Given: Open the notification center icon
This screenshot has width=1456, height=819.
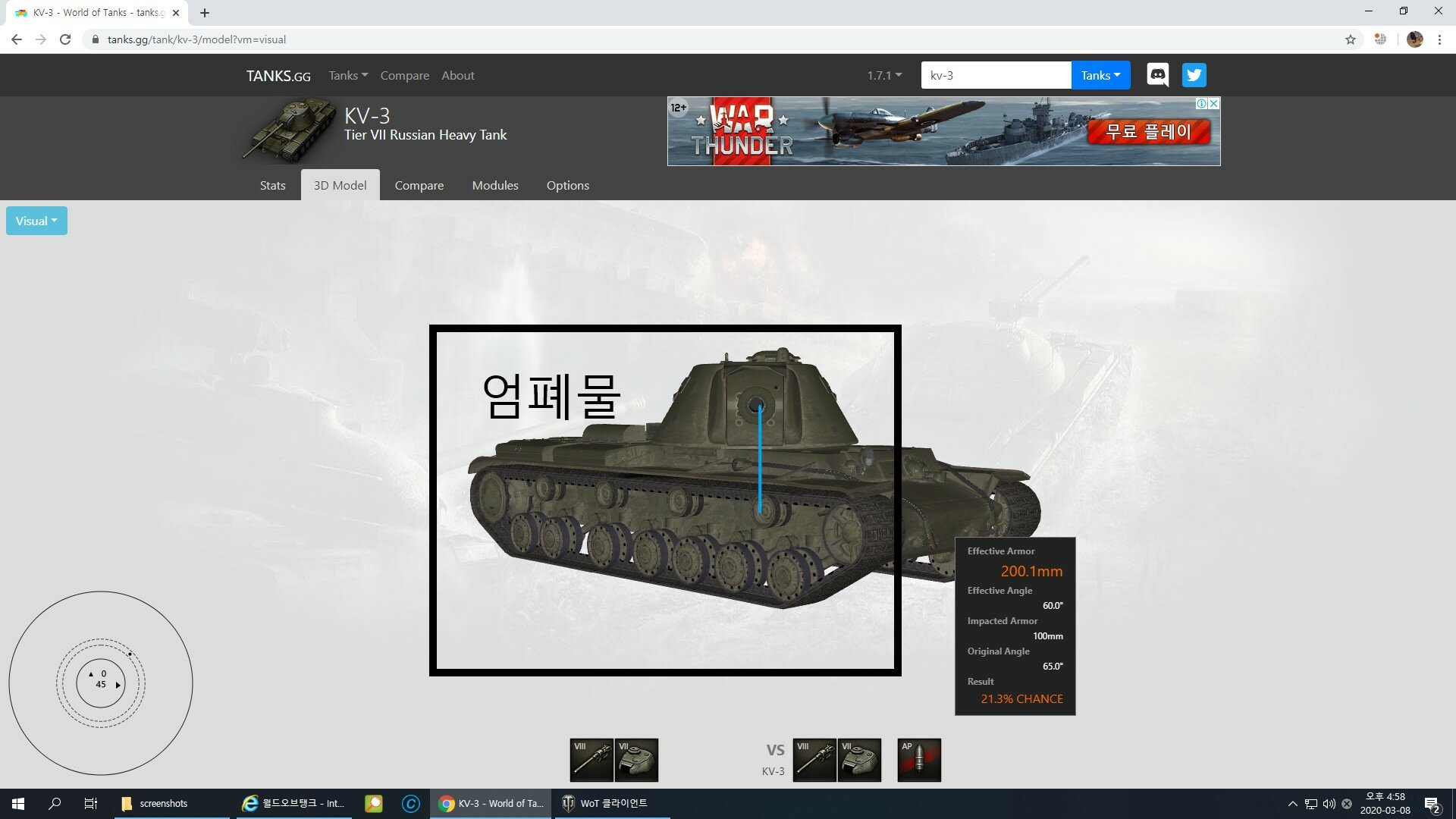Looking at the screenshot, I should (1432, 804).
